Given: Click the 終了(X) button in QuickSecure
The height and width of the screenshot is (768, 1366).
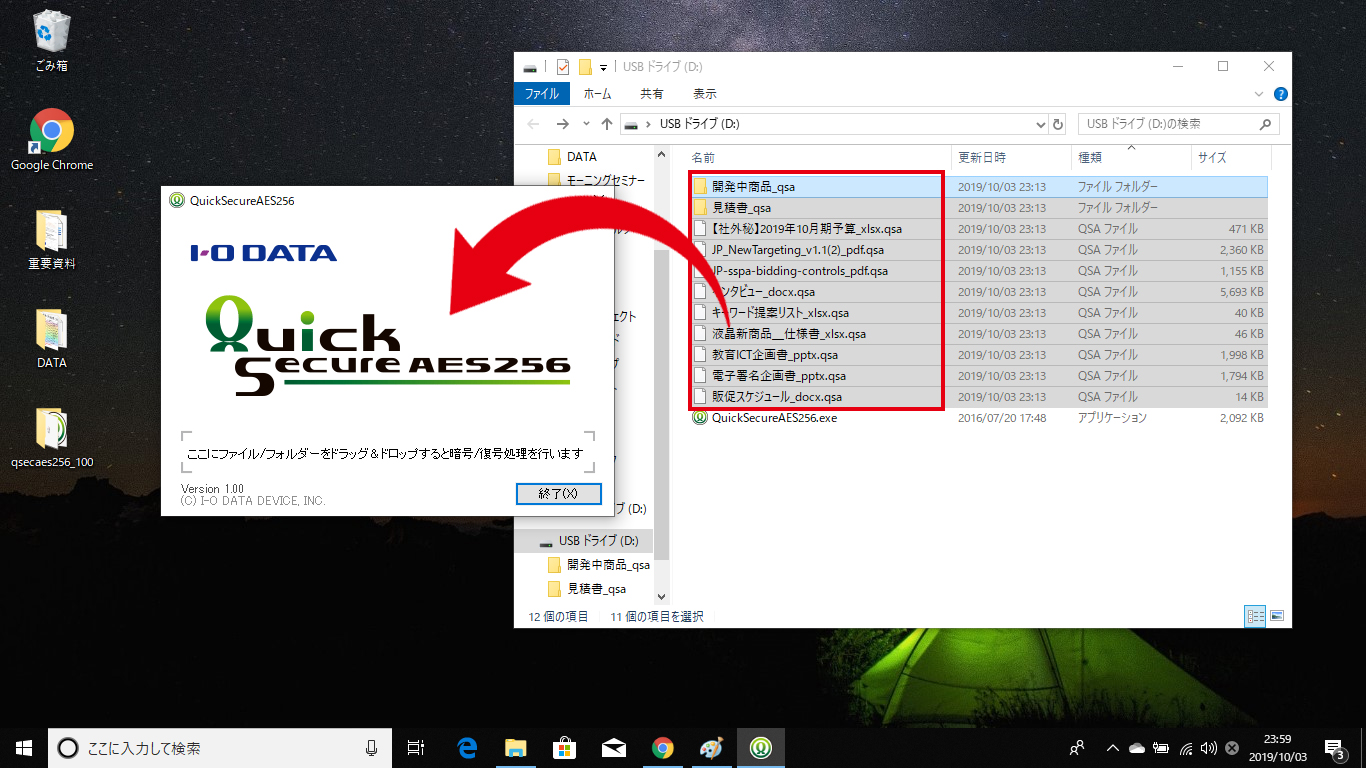Looking at the screenshot, I should (558, 494).
